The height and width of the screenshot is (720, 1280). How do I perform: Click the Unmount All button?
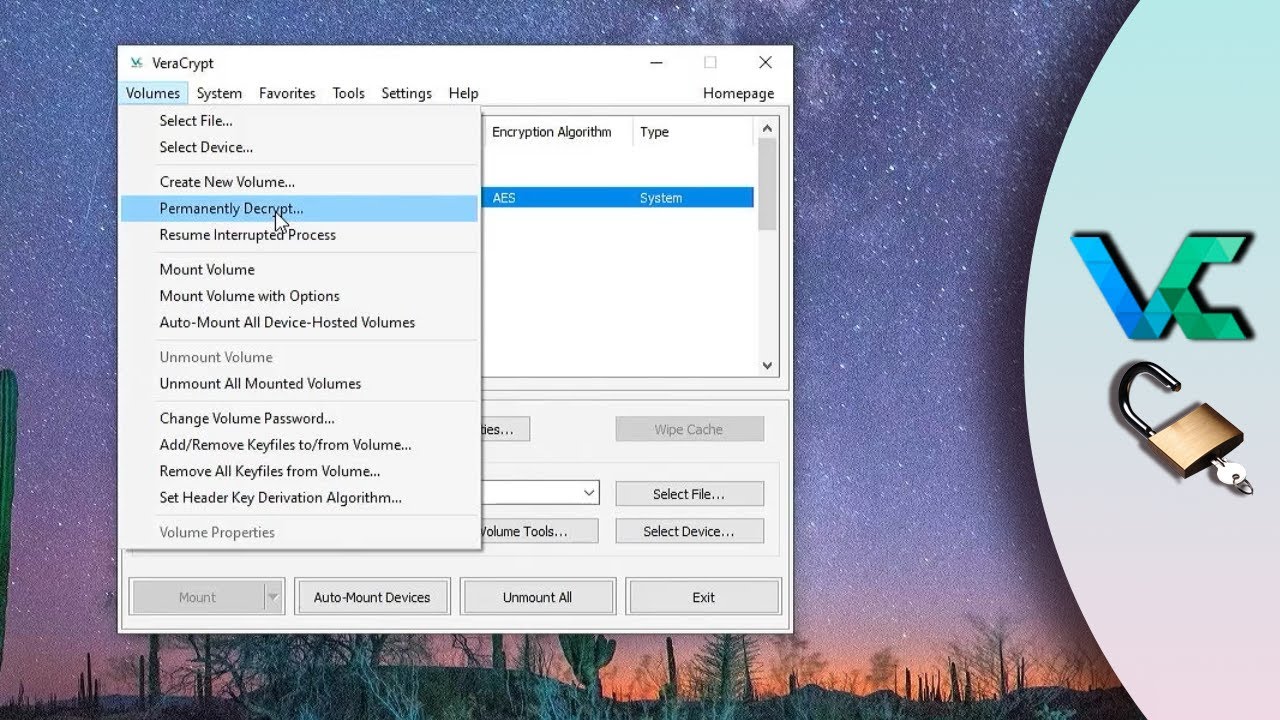pos(537,597)
